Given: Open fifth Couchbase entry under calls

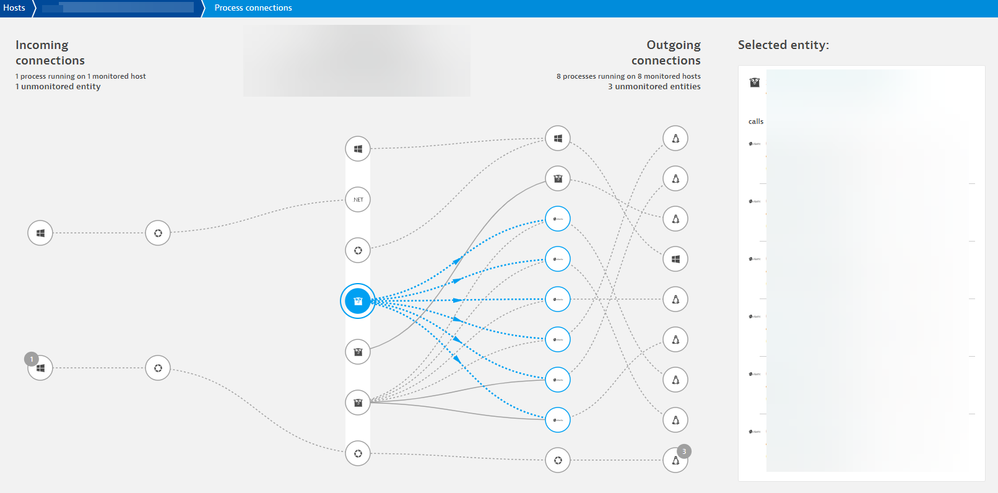Looking at the screenshot, I should (x=755, y=374).
